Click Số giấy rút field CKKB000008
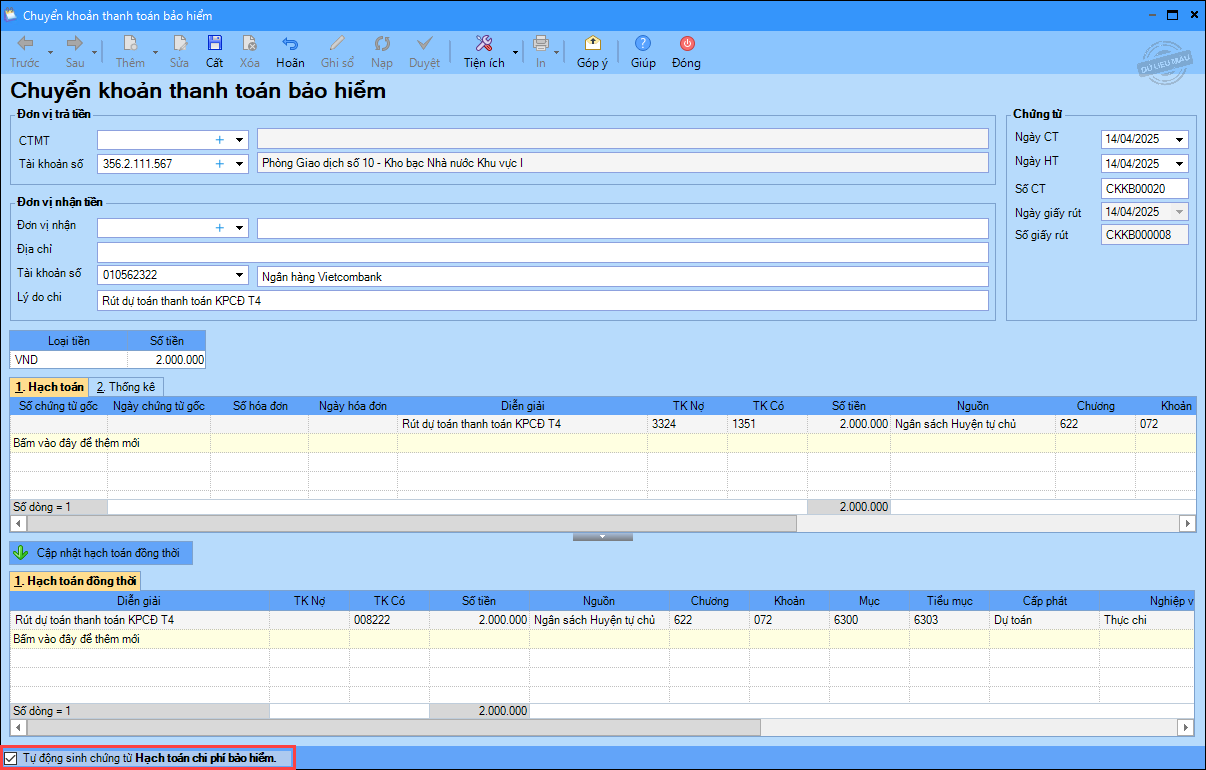 coord(1145,235)
